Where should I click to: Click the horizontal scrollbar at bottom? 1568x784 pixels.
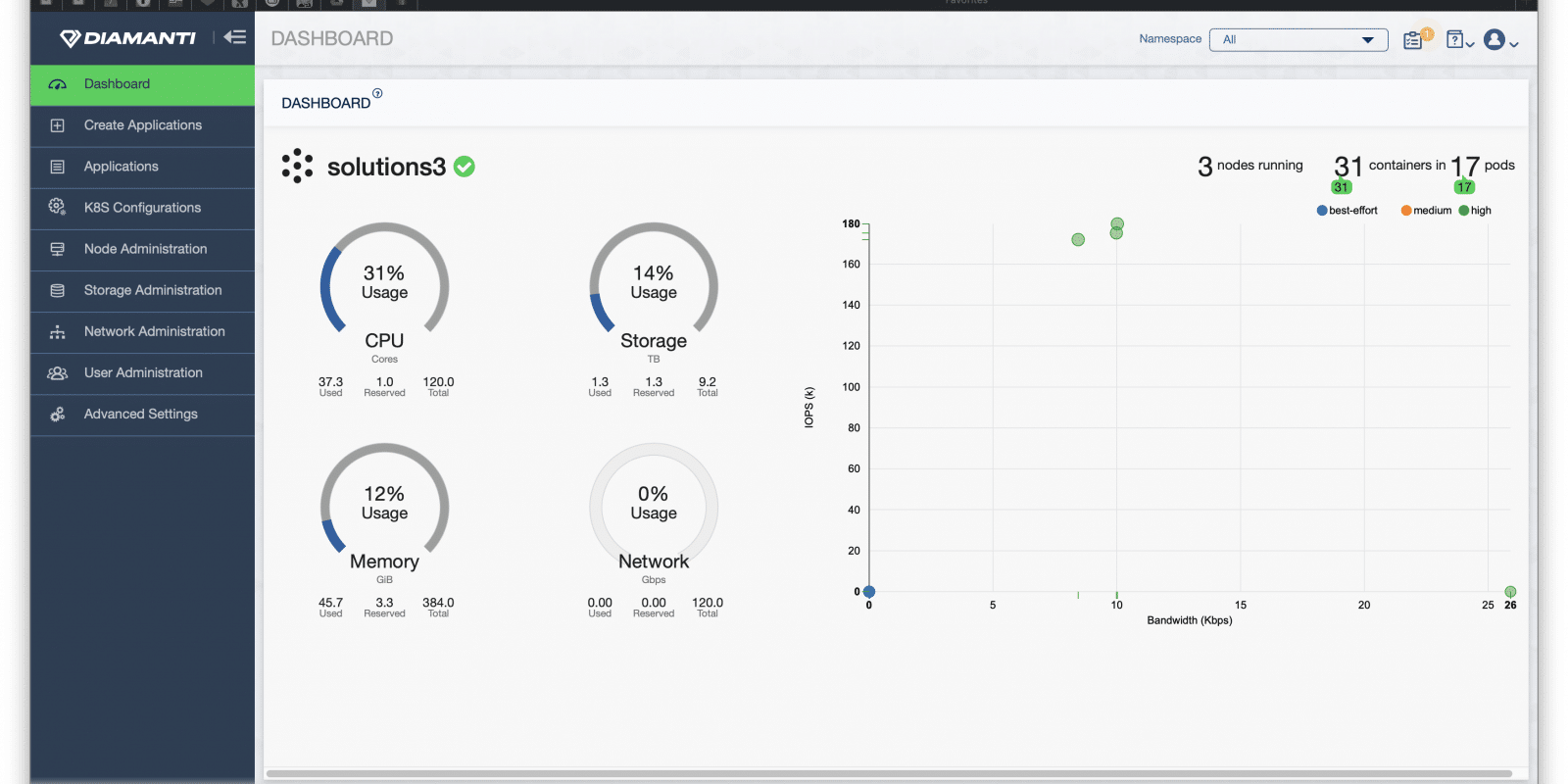889,773
